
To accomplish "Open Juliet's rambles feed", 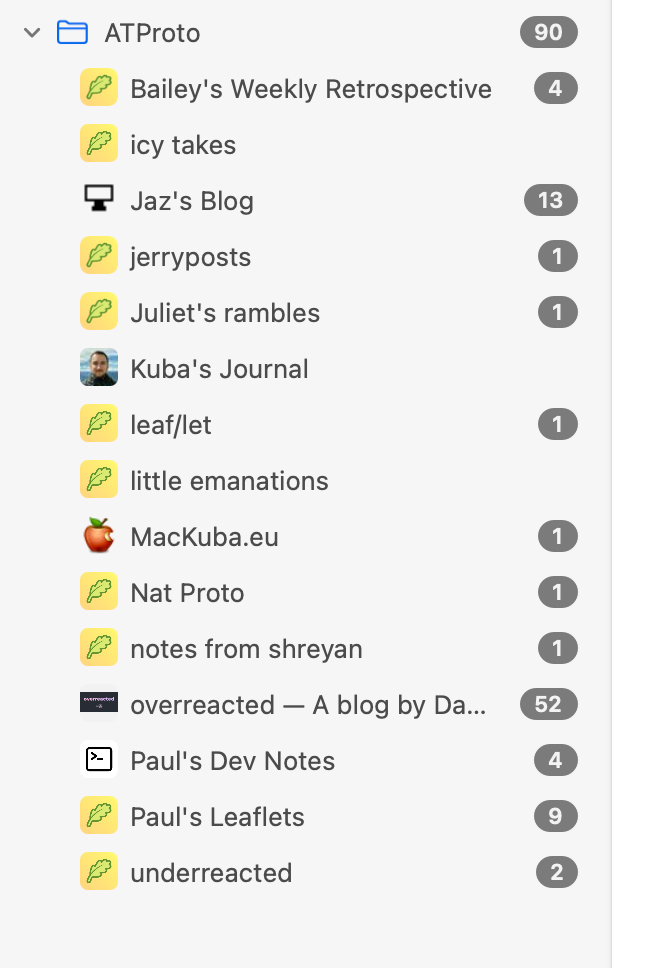I will pyautogui.click(x=225, y=313).
